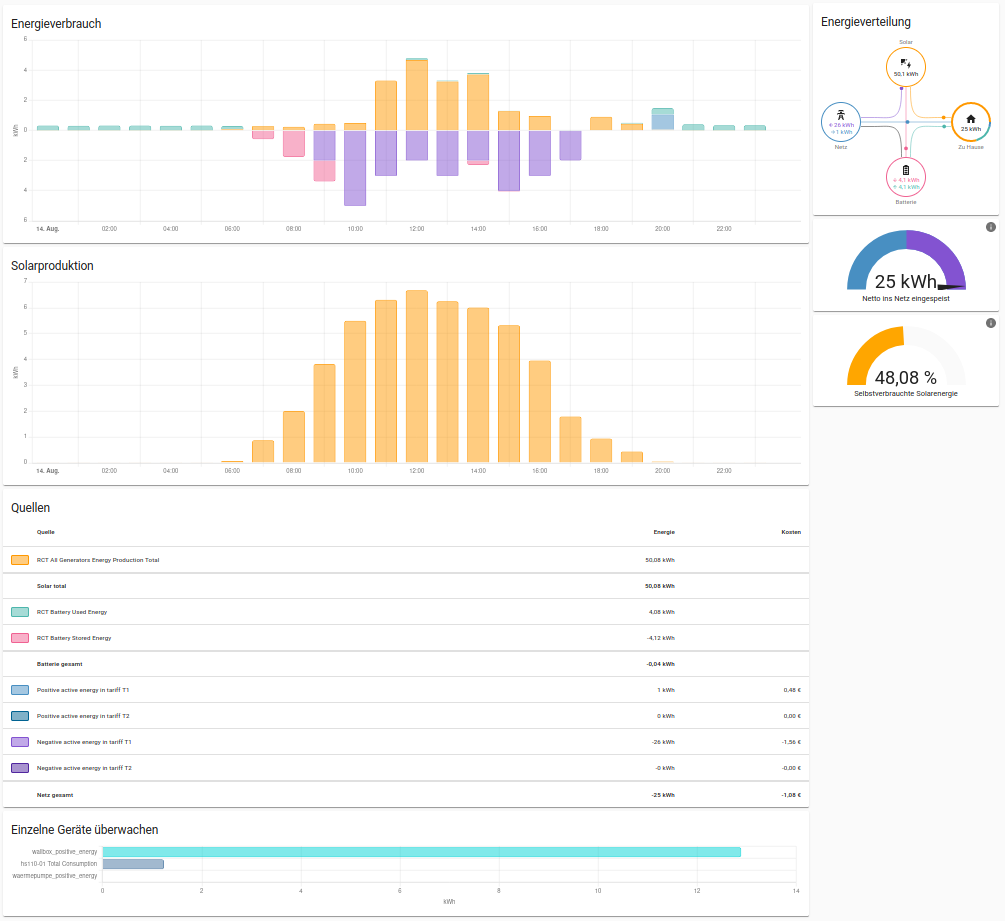The width and height of the screenshot is (1005, 921).
Task: Click teal swatch for RCT Battery Used Energy
Action: 20,612
